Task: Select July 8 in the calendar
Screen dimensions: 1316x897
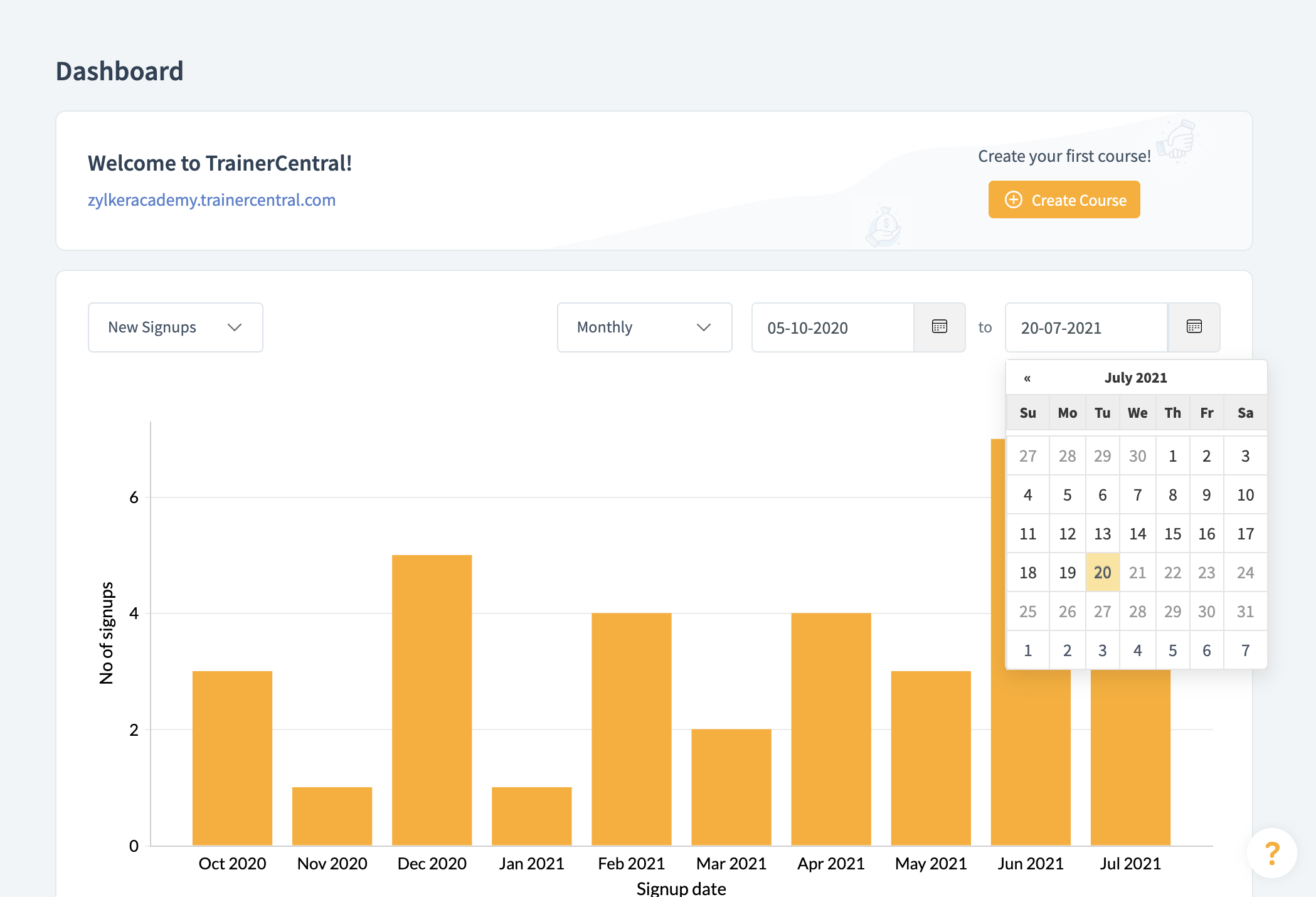Action: (1172, 495)
